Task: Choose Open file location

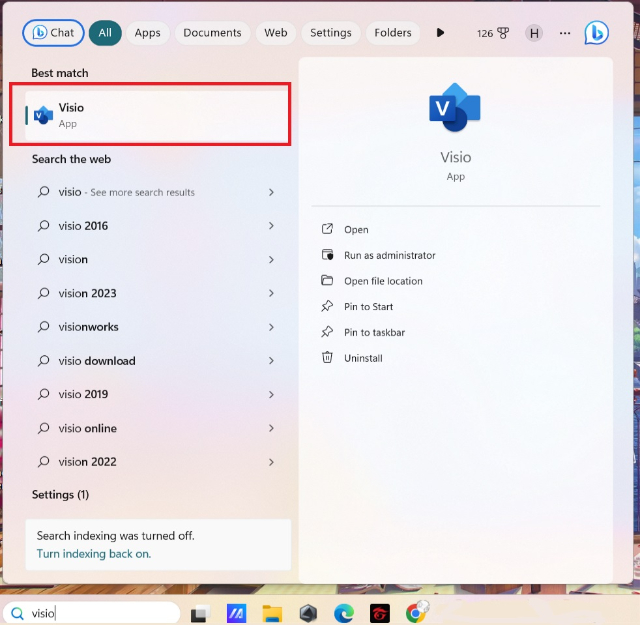Action: (x=383, y=281)
